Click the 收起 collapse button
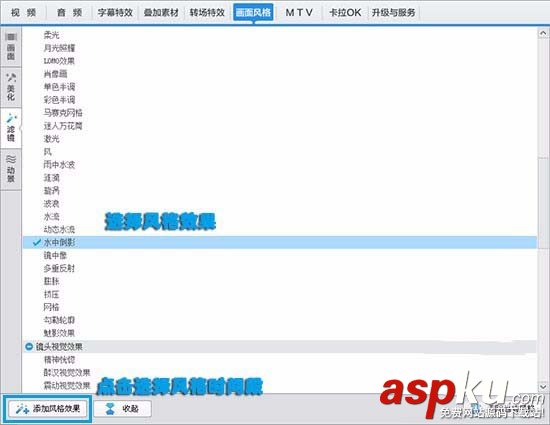 coord(122,409)
